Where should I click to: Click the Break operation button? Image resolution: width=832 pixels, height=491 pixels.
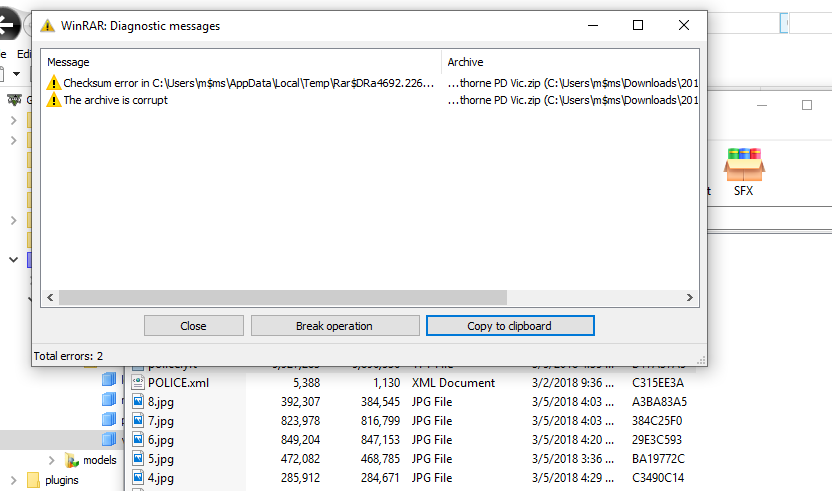pyautogui.click(x=335, y=326)
